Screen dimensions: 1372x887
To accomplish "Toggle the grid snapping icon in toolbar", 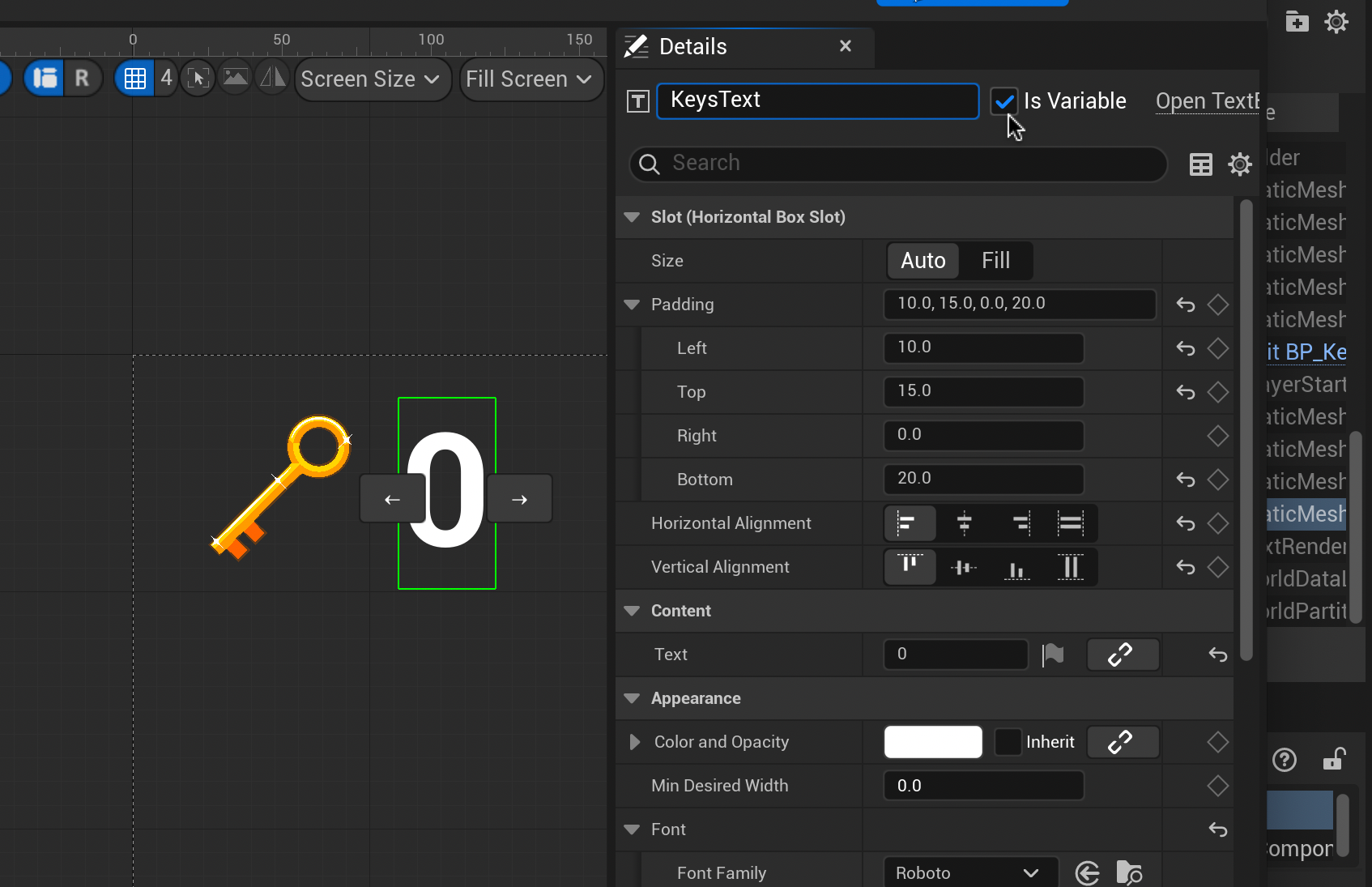I will coord(134,79).
